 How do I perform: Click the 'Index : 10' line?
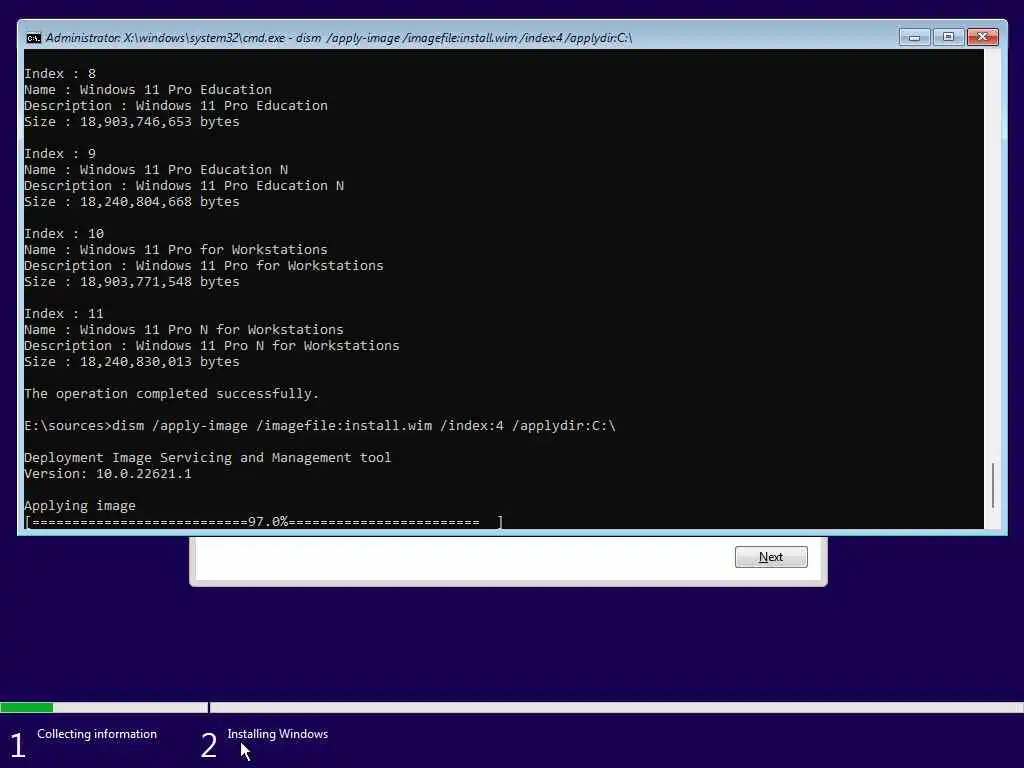coord(64,234)
